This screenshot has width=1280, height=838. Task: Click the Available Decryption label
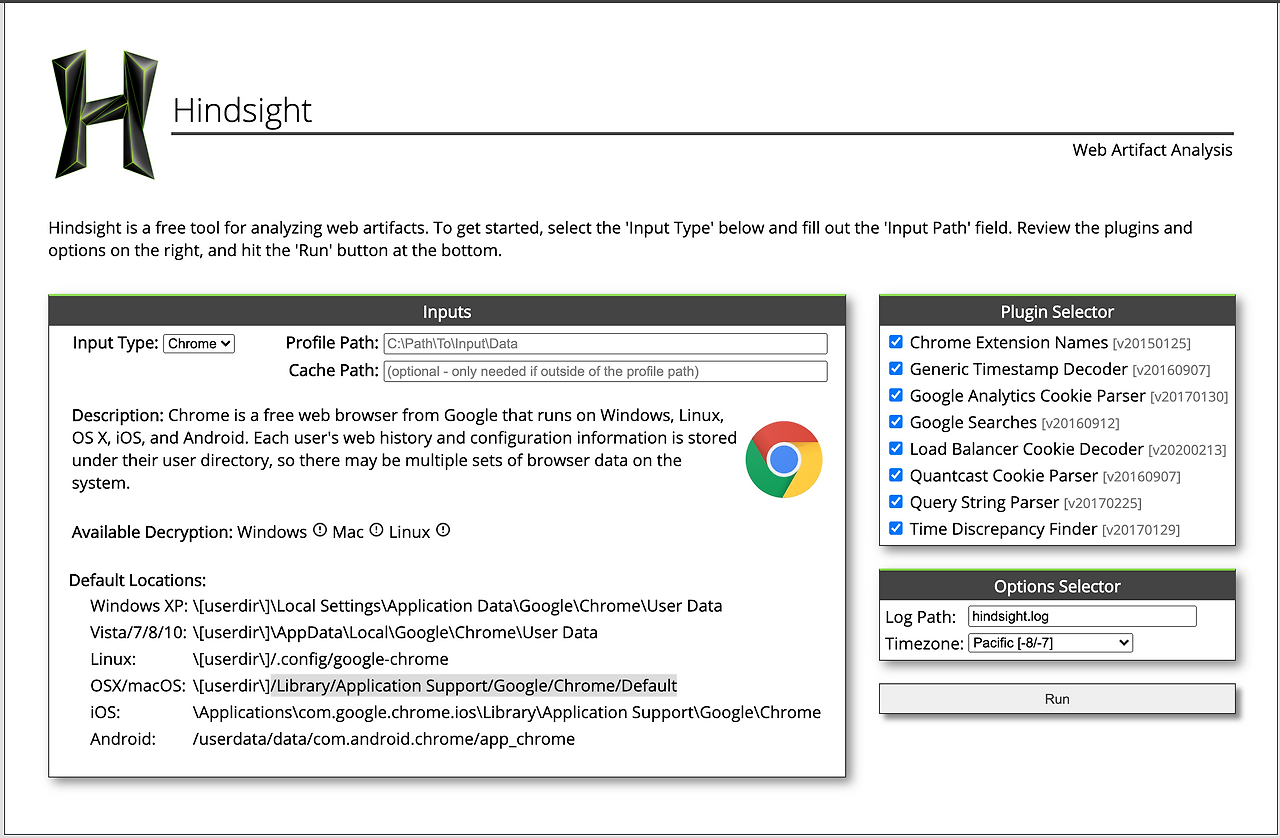[152, 532]
